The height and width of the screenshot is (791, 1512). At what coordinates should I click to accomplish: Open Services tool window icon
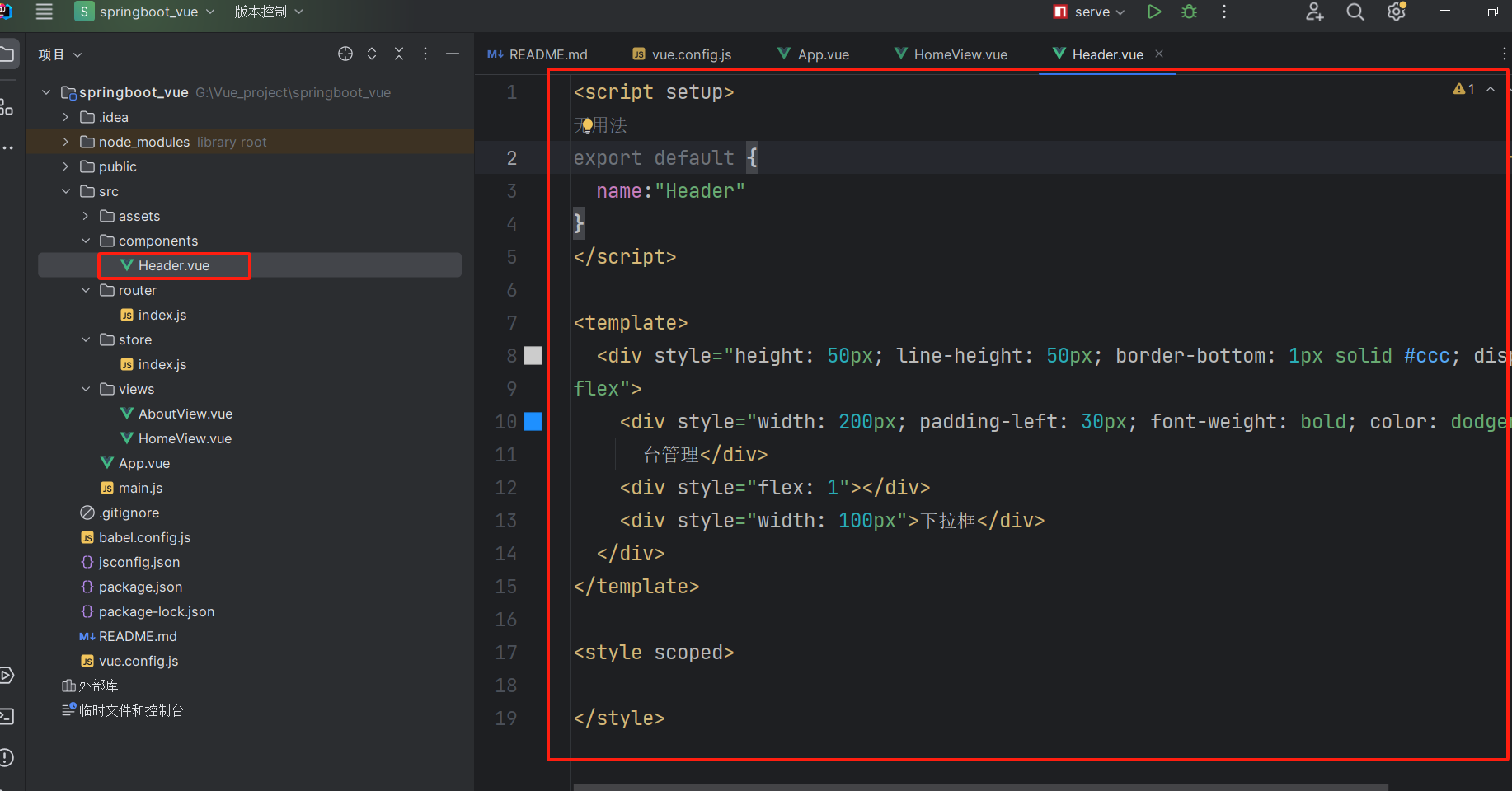pos(7,676)
